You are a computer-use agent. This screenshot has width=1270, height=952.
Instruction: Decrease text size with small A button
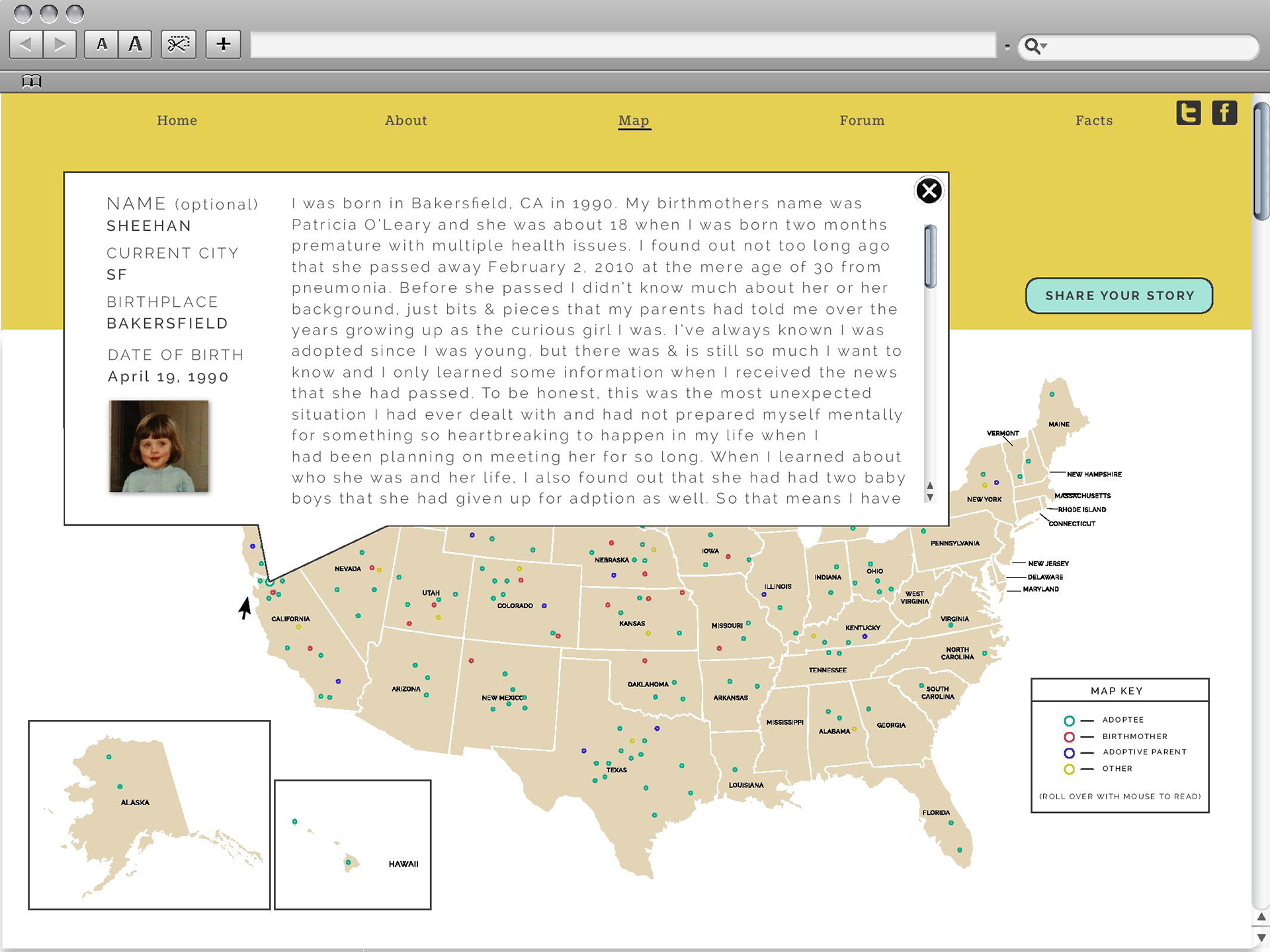[101, 45]
